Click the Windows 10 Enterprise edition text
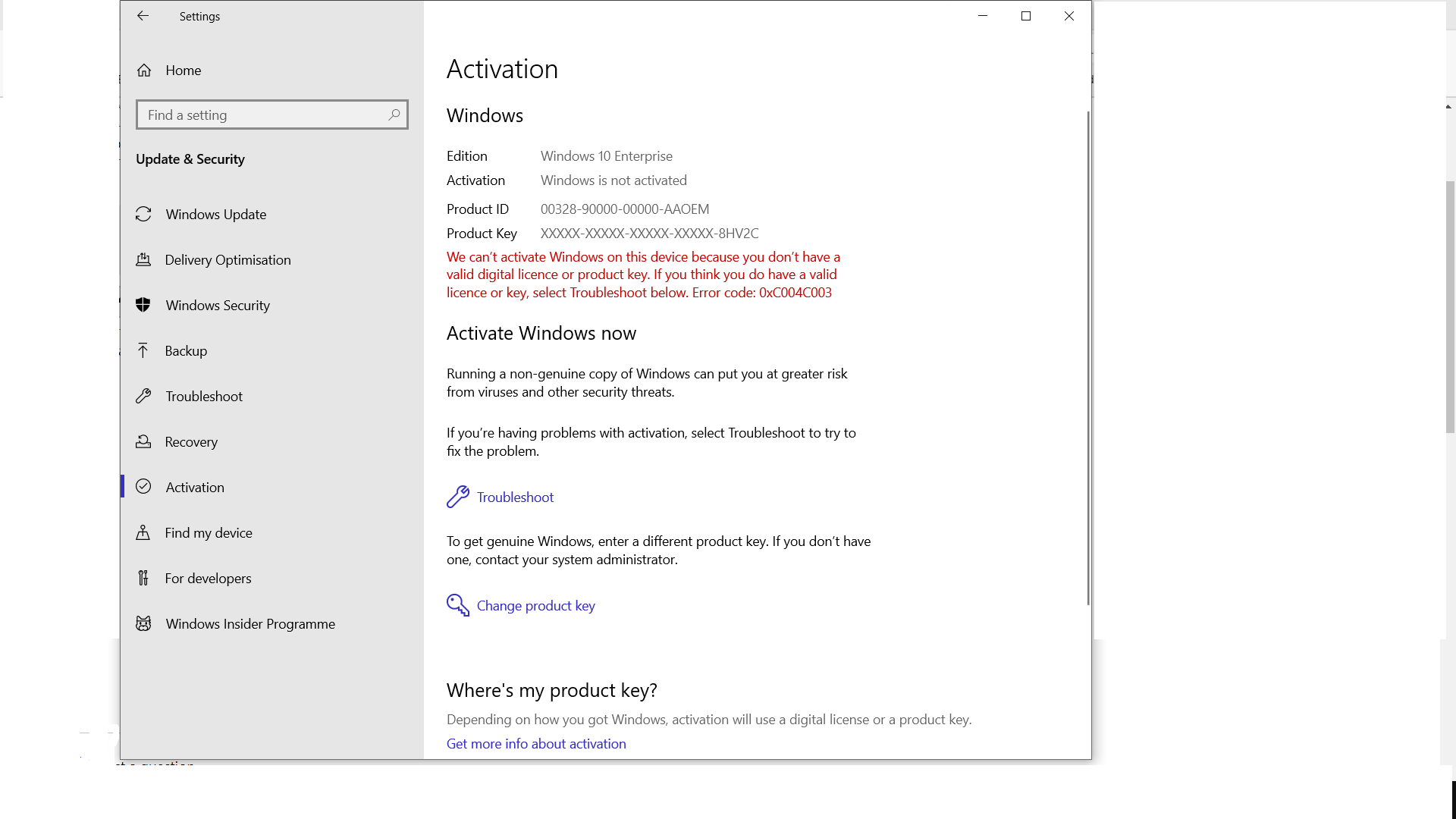Viewport: 1456px width, 819px height. (607, 155)
